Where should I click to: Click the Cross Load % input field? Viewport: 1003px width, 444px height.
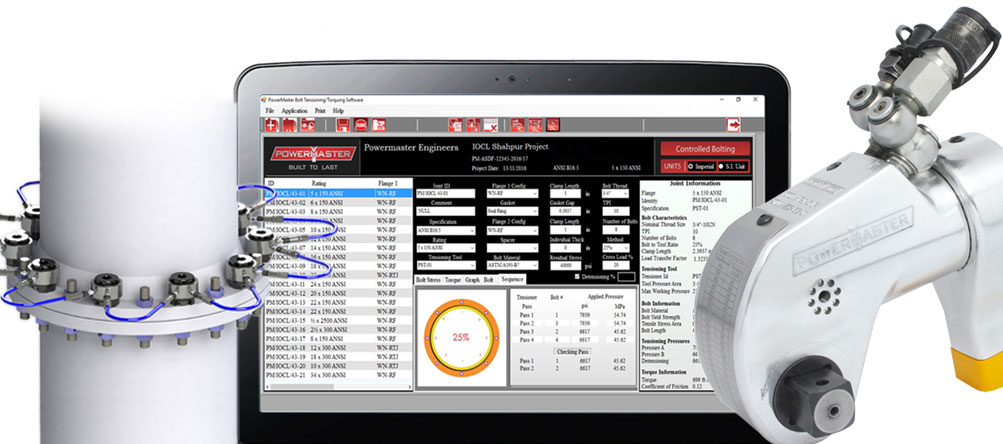[615, 266]
